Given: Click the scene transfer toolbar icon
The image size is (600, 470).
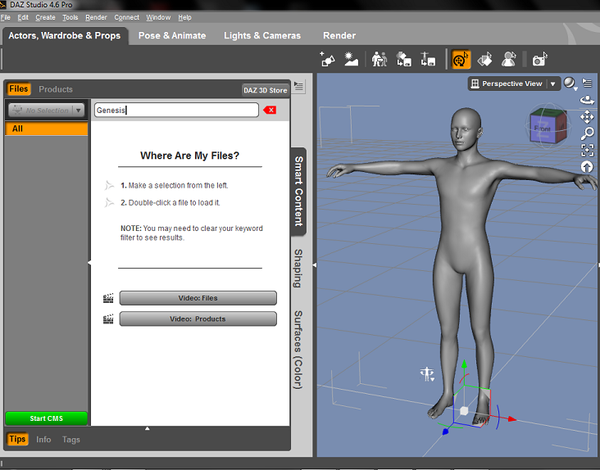Looking at the screenshot, I should coord(403,59).
